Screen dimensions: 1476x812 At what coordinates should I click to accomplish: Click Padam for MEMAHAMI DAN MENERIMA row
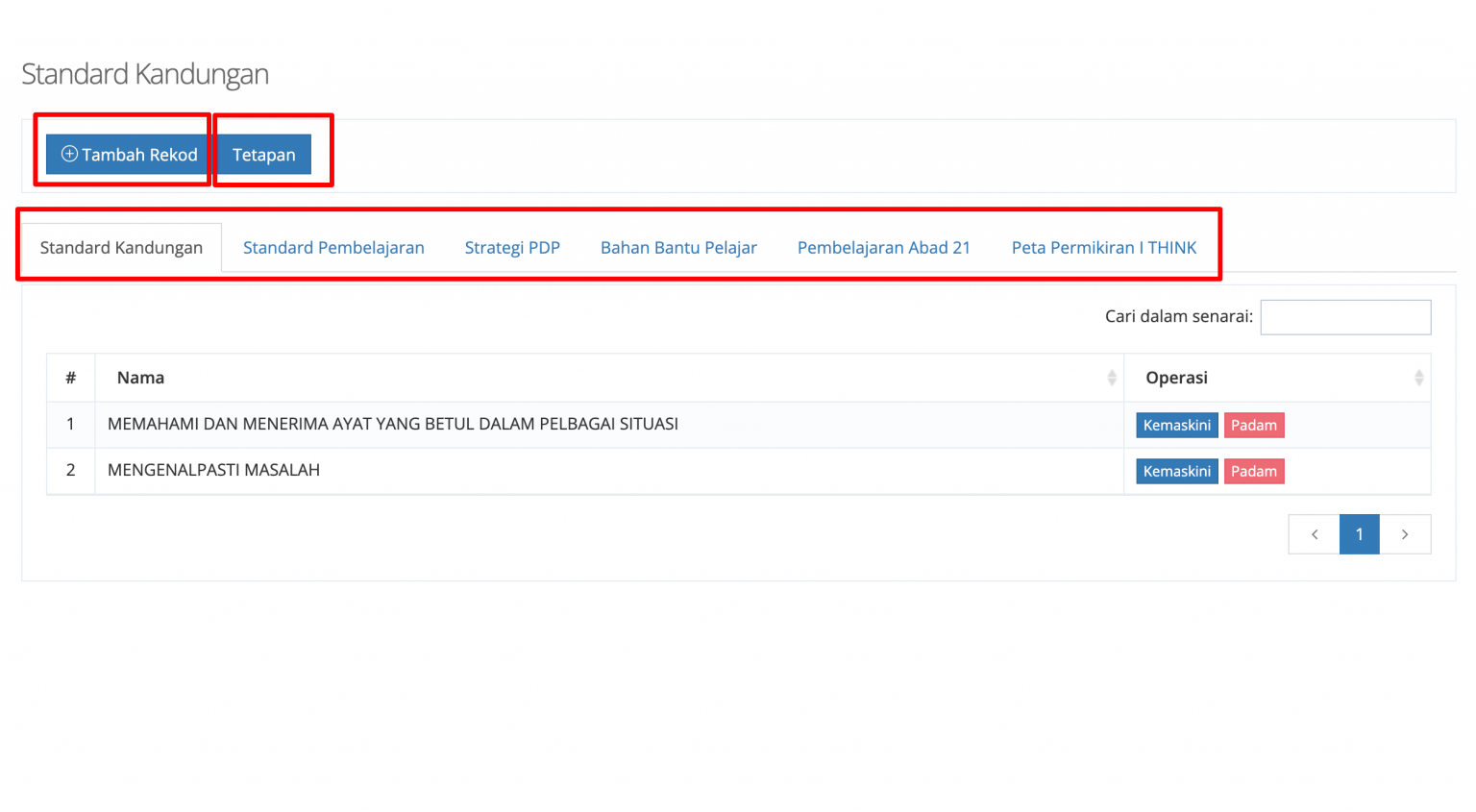point(1253,425)
